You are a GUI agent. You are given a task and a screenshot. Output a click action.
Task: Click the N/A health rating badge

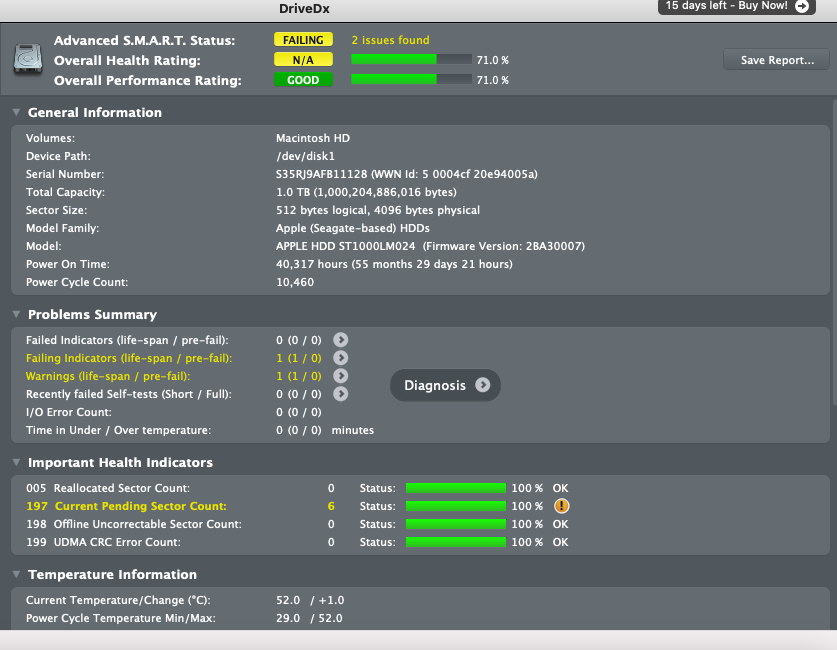click(x=303, y=60)
